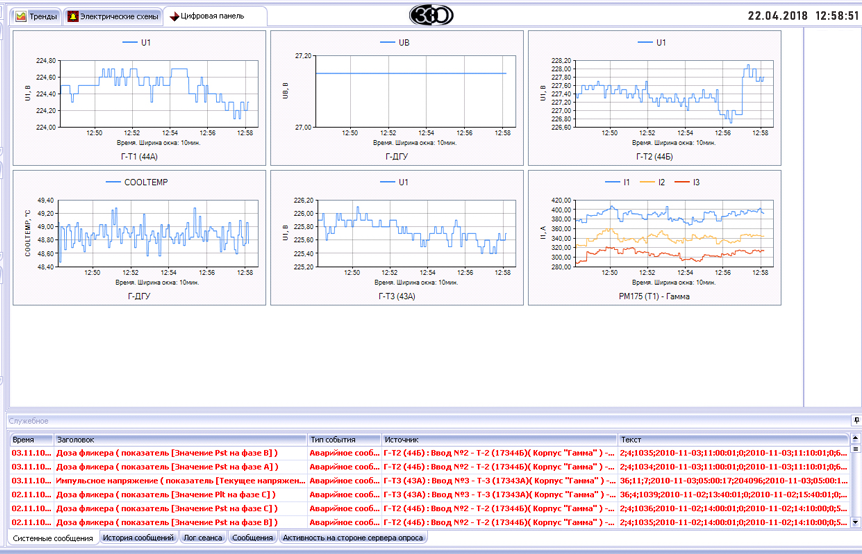Image resolution: width=862 pixels, height=554 pixels.
Task: Open Системные сообщения bottom tab
Action: pos(53,538)
